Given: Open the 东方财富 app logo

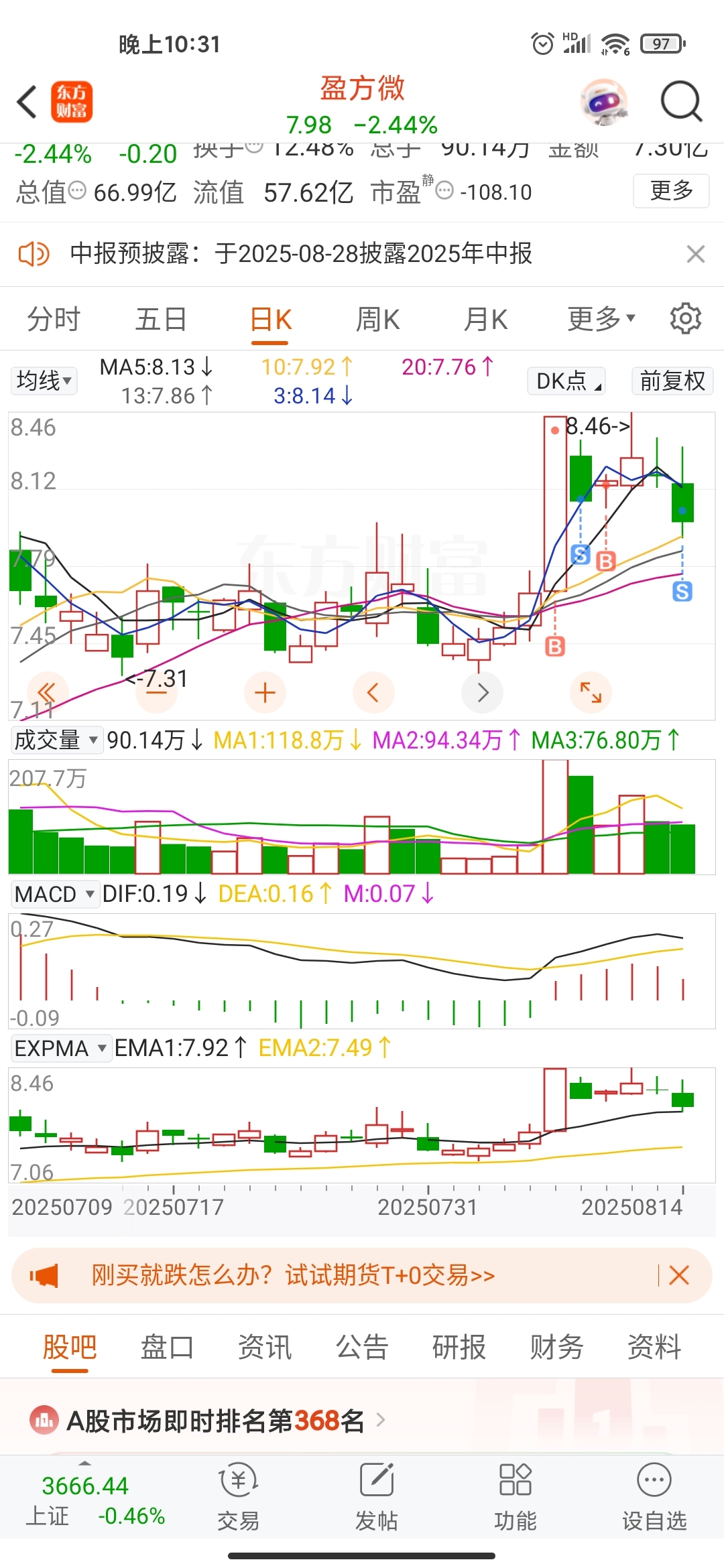Looking at the screenshot, I should click(72, 103).
